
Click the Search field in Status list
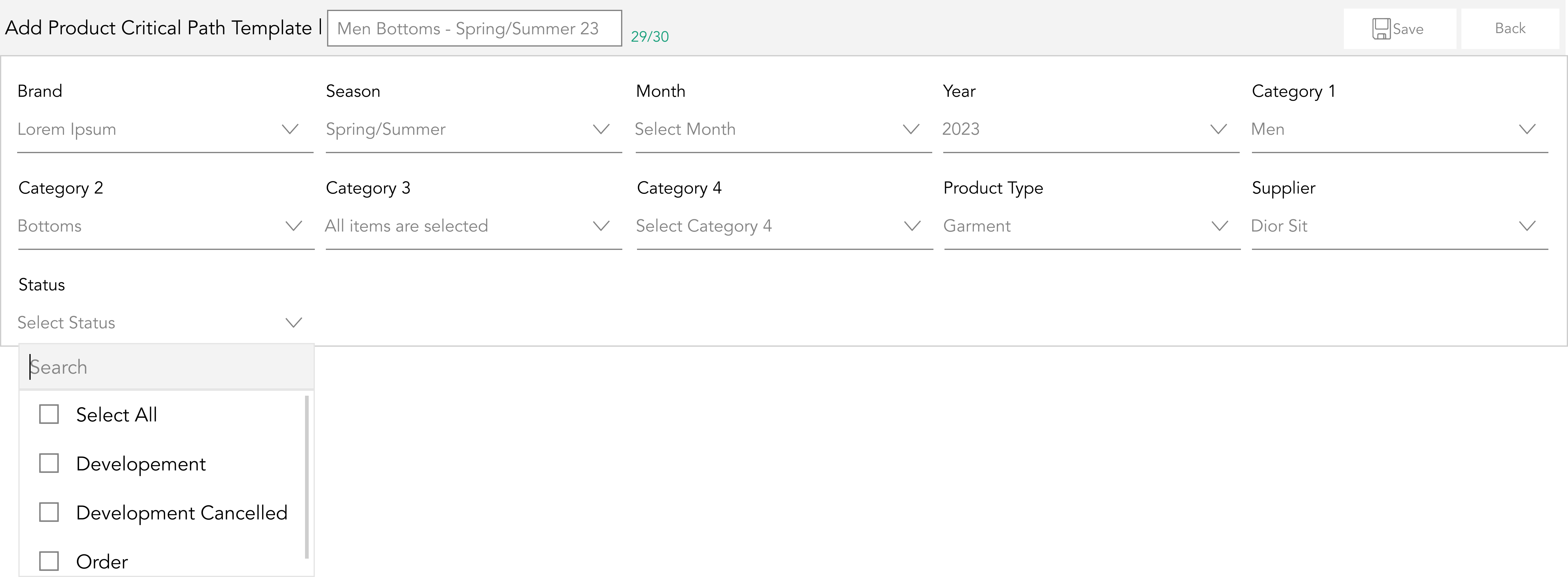click(166, 367)
